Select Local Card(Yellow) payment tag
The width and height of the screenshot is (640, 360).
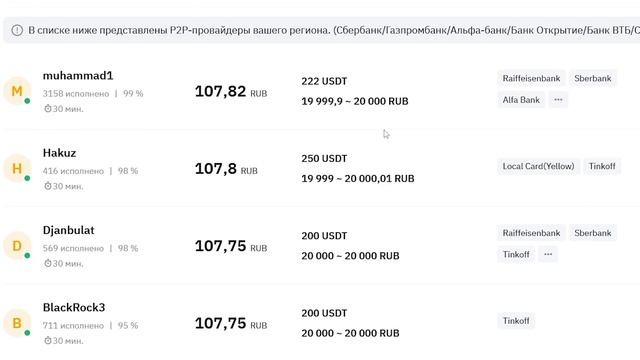tap(538, 166)
